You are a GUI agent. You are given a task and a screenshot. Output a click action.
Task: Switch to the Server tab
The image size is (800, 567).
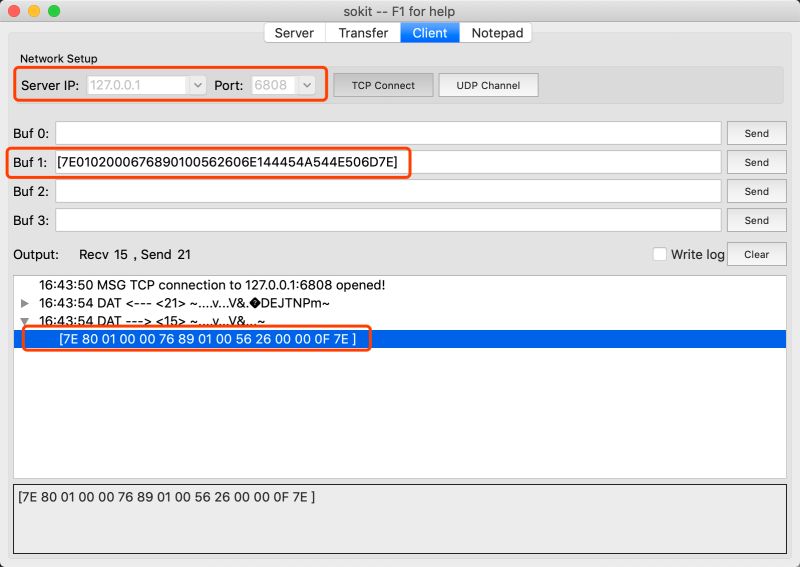pyautogui.click(x=294, y=33)
